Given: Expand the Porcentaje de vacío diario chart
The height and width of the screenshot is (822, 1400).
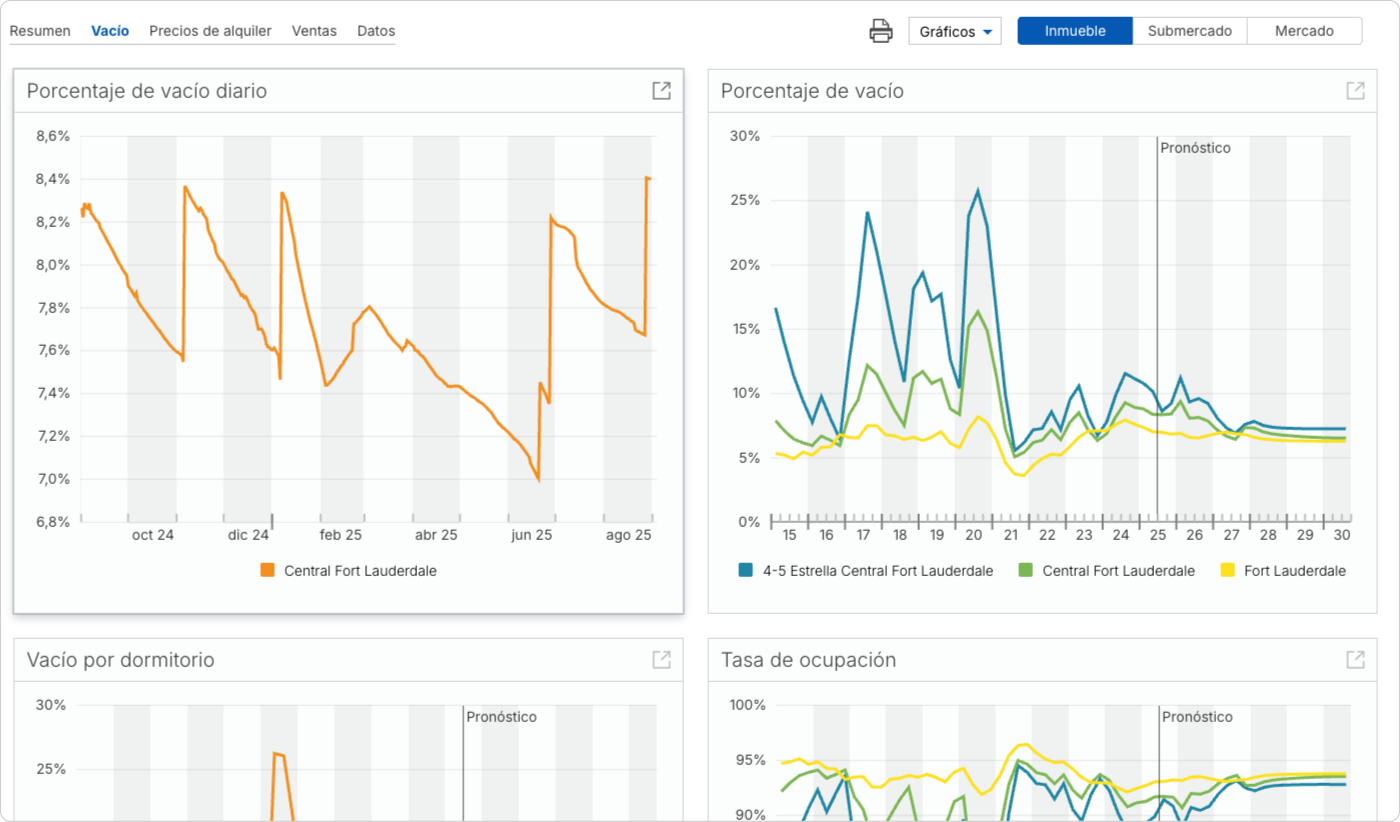Looking at the screenshot, I should pos(661,91).
